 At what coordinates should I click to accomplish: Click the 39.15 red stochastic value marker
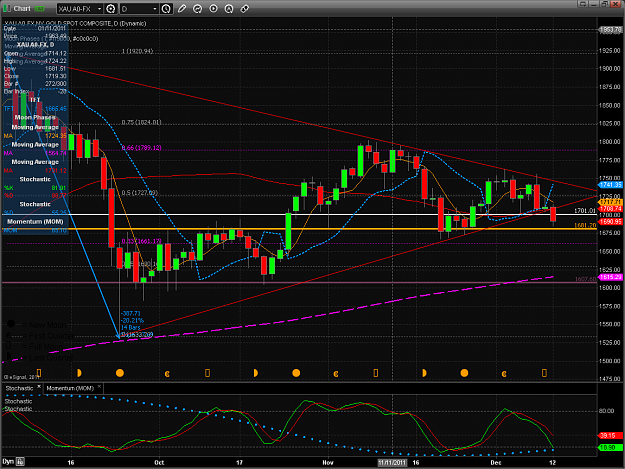pos(610,436)
